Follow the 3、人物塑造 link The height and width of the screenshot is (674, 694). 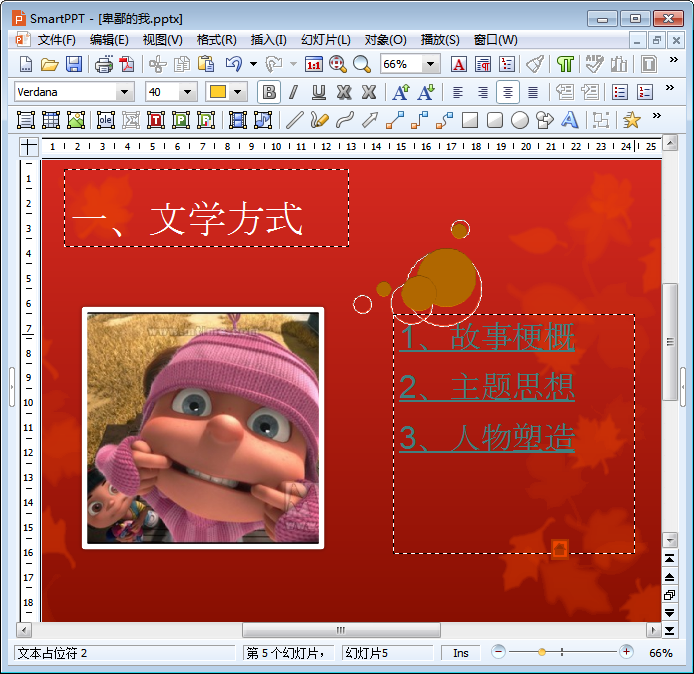pyautogui.click(x=487, y=438)
